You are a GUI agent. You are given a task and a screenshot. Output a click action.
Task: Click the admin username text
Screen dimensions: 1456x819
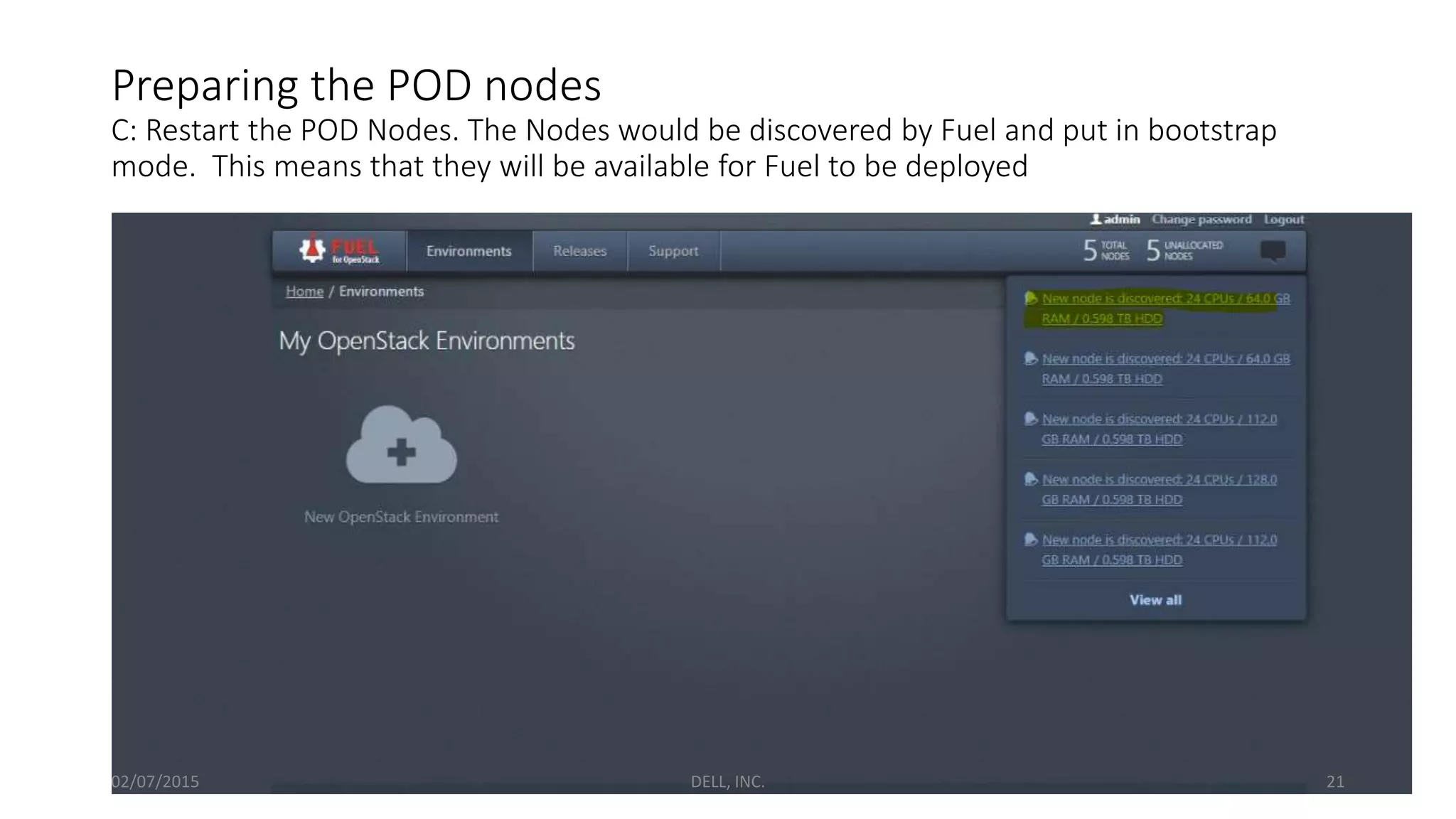pos(1122,219)
